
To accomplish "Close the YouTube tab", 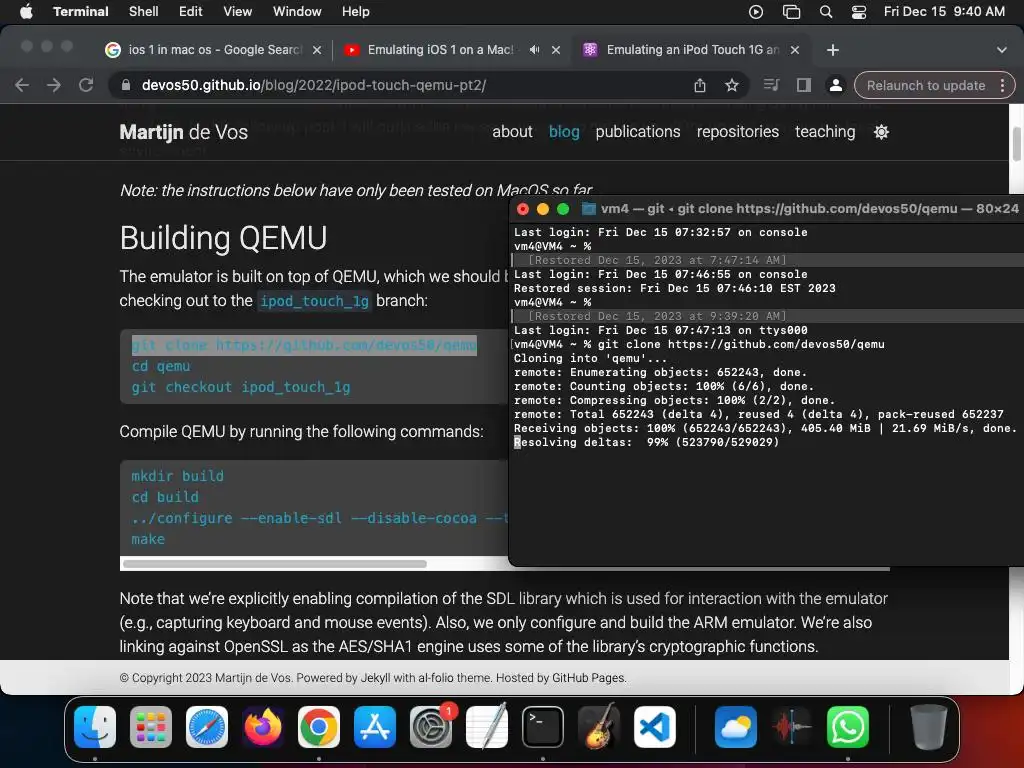I will tap(556, 50).
